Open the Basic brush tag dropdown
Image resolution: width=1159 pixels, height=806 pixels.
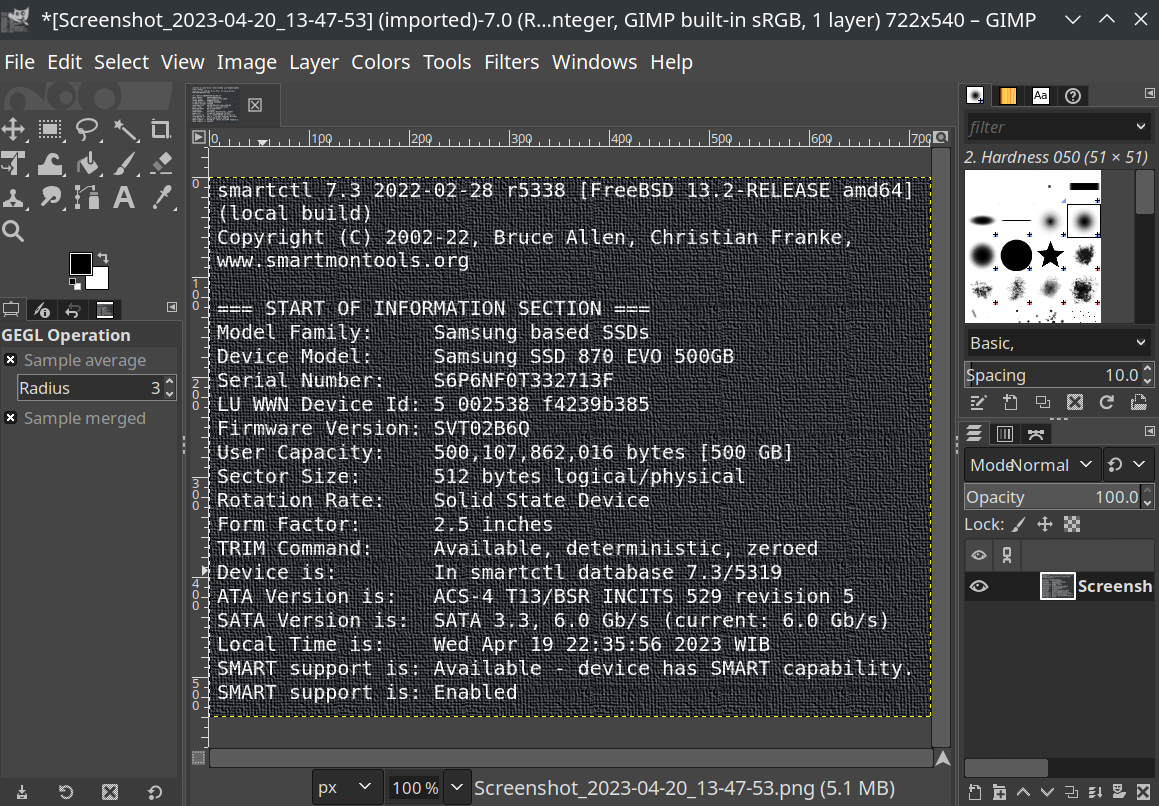tap(1058, 343)
